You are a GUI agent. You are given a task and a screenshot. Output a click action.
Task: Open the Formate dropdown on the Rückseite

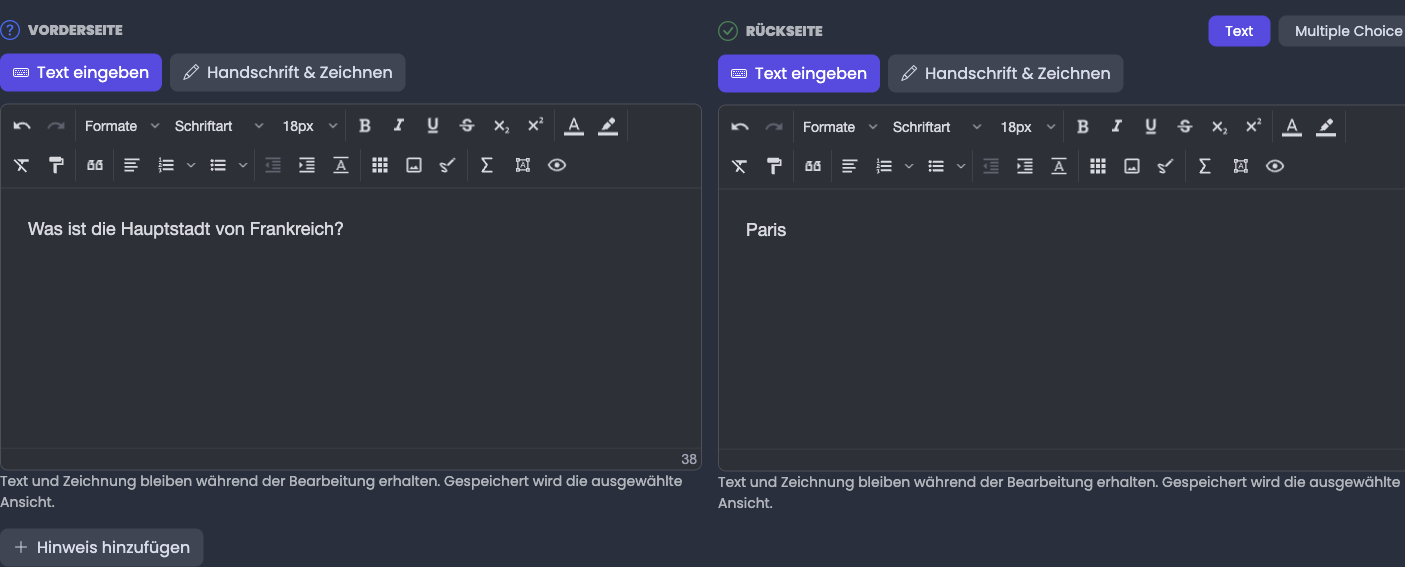840,127
